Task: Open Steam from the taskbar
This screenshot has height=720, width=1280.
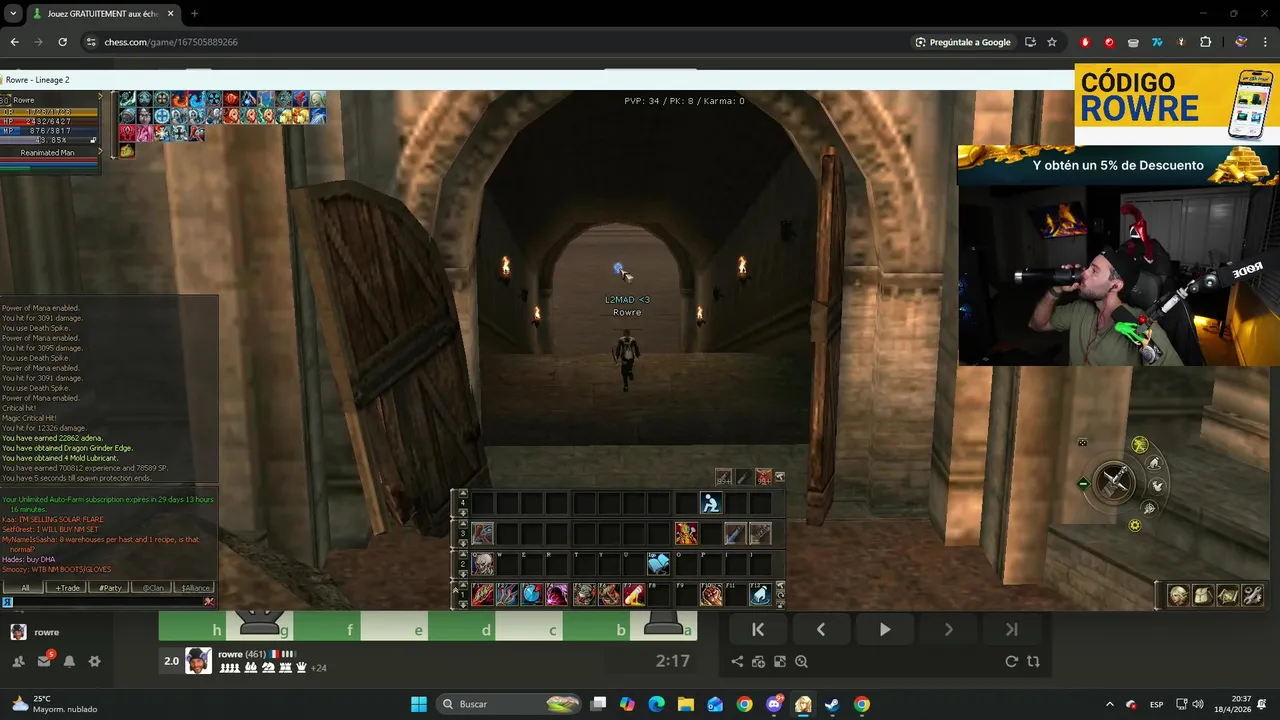Action: pyautogui.click(x=832, y=704)
